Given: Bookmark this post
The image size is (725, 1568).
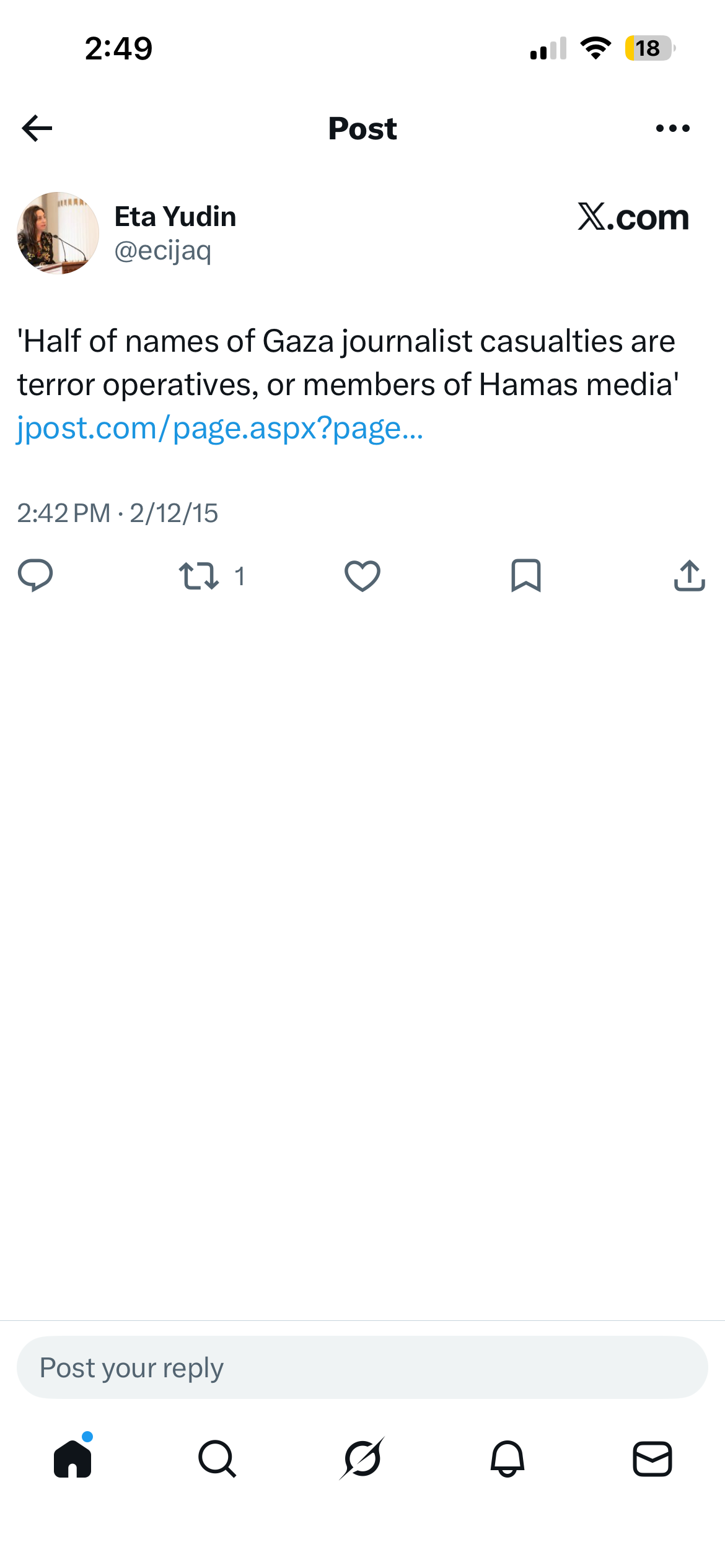Looking at the screenshot, I should pyautogui.click(x=526, y=576).
